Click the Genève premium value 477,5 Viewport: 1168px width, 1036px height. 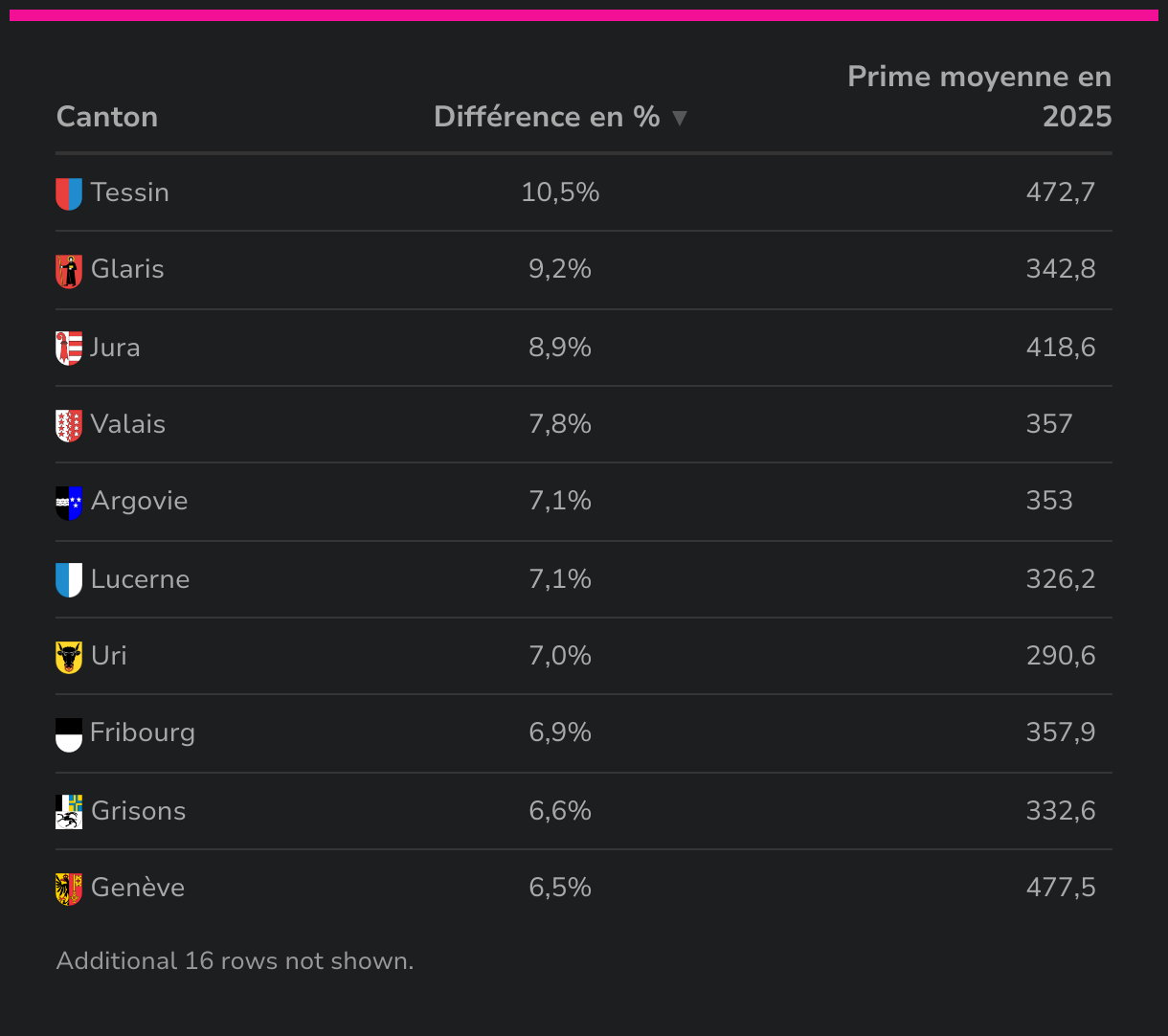(x=1061, y=888)
